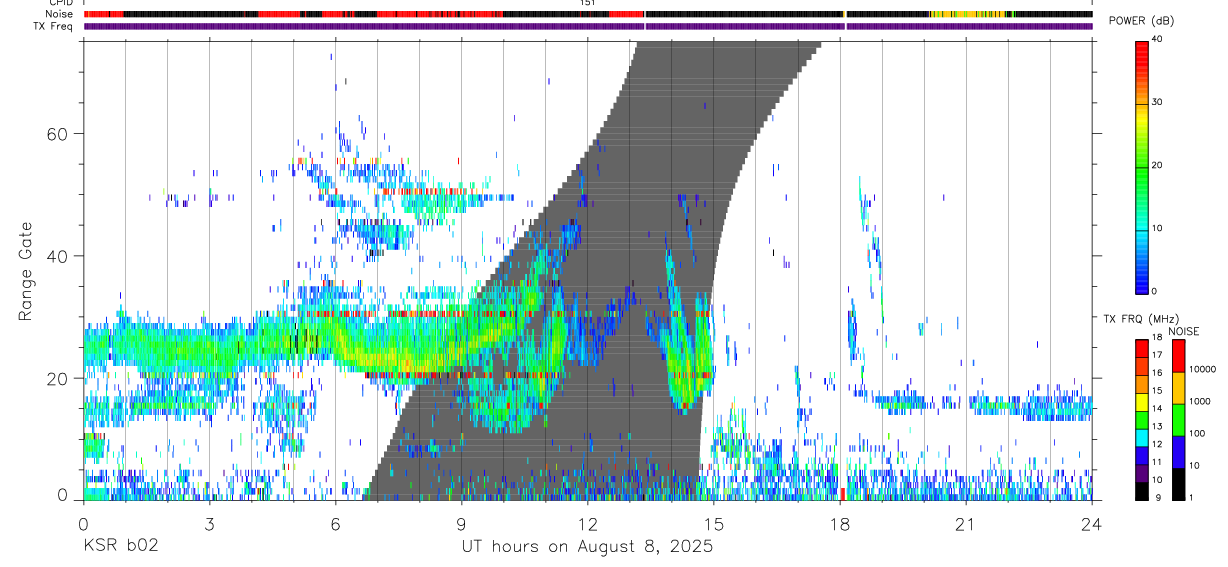The image size is (1228, 567).
Task: Click tick label 12 on UT hours axis
Action: tap(587, 523)
